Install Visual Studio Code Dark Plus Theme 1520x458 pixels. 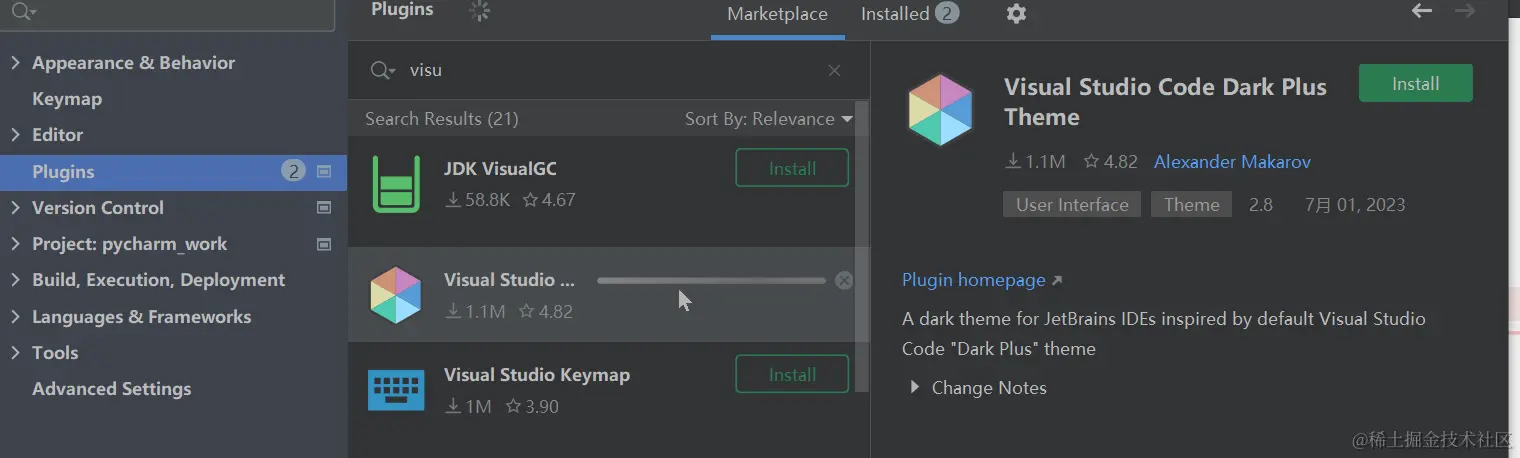coord(1415,84)
